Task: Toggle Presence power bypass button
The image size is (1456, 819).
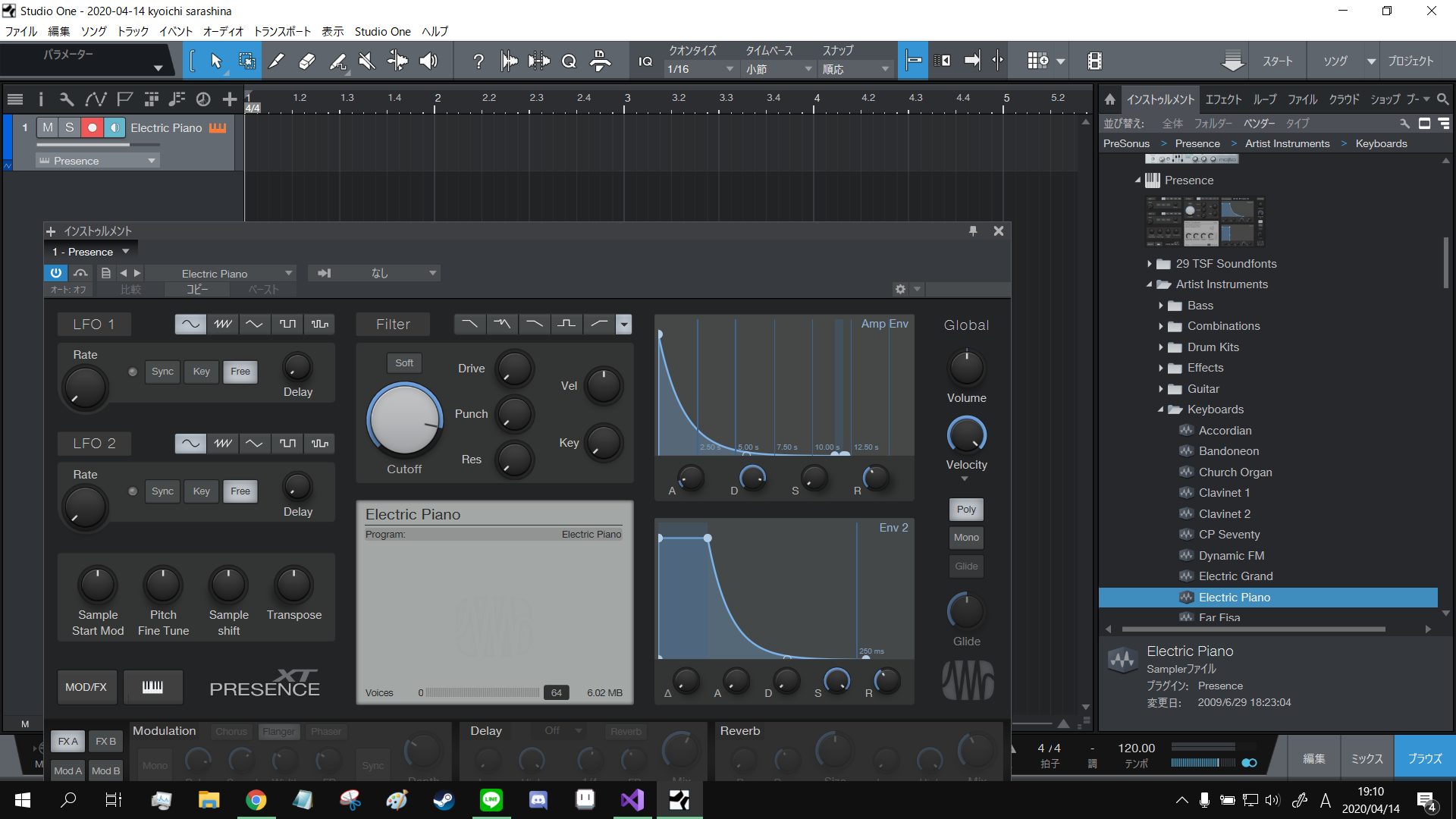Action: point(56,273)
